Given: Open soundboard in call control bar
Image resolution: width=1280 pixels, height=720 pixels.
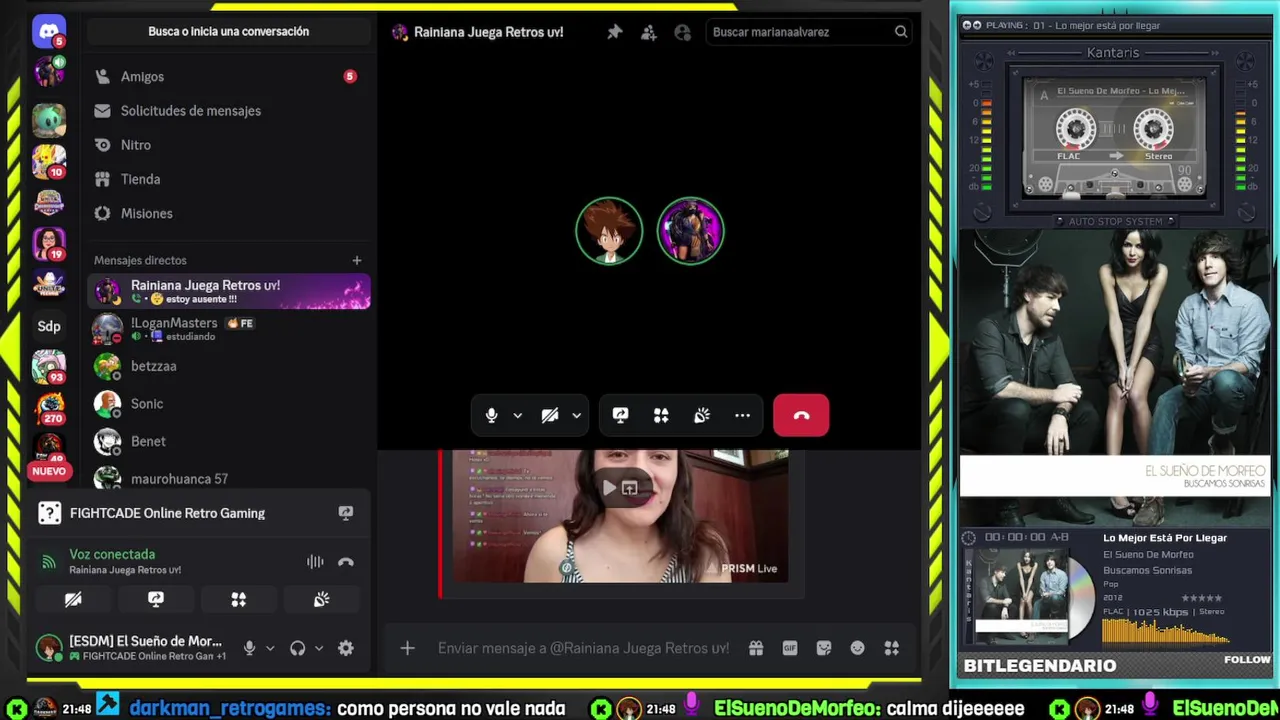Looking at the screenshot, I should [x=702, y=415].
